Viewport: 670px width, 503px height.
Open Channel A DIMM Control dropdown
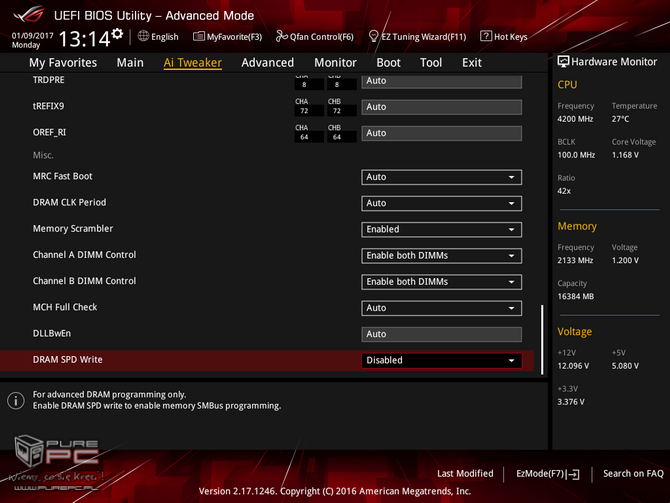[x=441, y=256]
